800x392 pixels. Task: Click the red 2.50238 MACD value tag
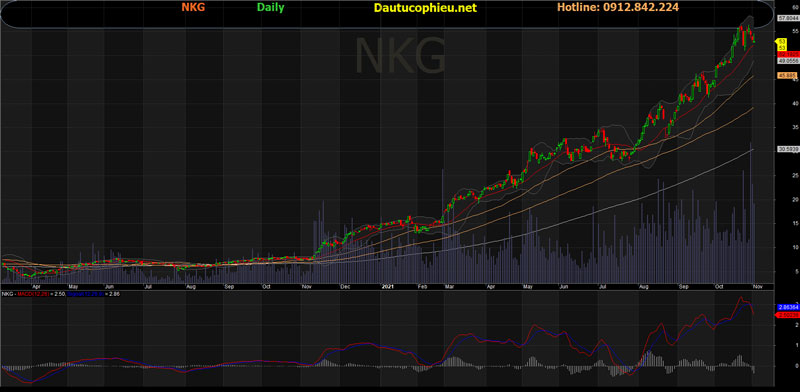coord(786,315)
